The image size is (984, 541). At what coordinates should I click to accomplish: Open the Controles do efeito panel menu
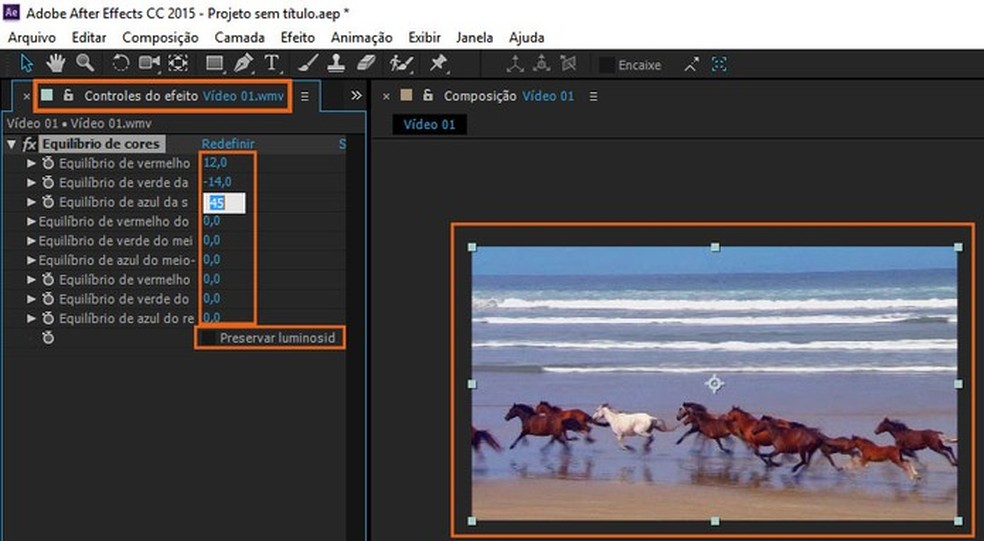pyautogui.click(x=305, y=97)
